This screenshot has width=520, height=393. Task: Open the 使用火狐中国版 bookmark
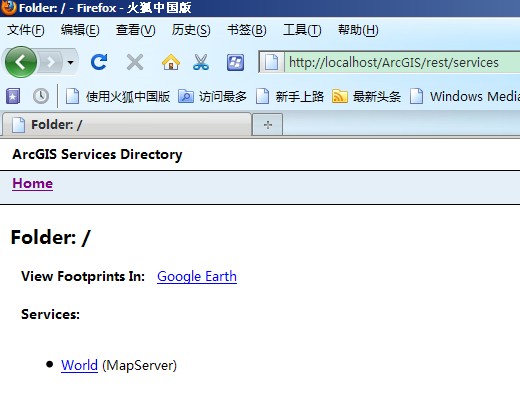pyautogui.click(x=118, y=97)
